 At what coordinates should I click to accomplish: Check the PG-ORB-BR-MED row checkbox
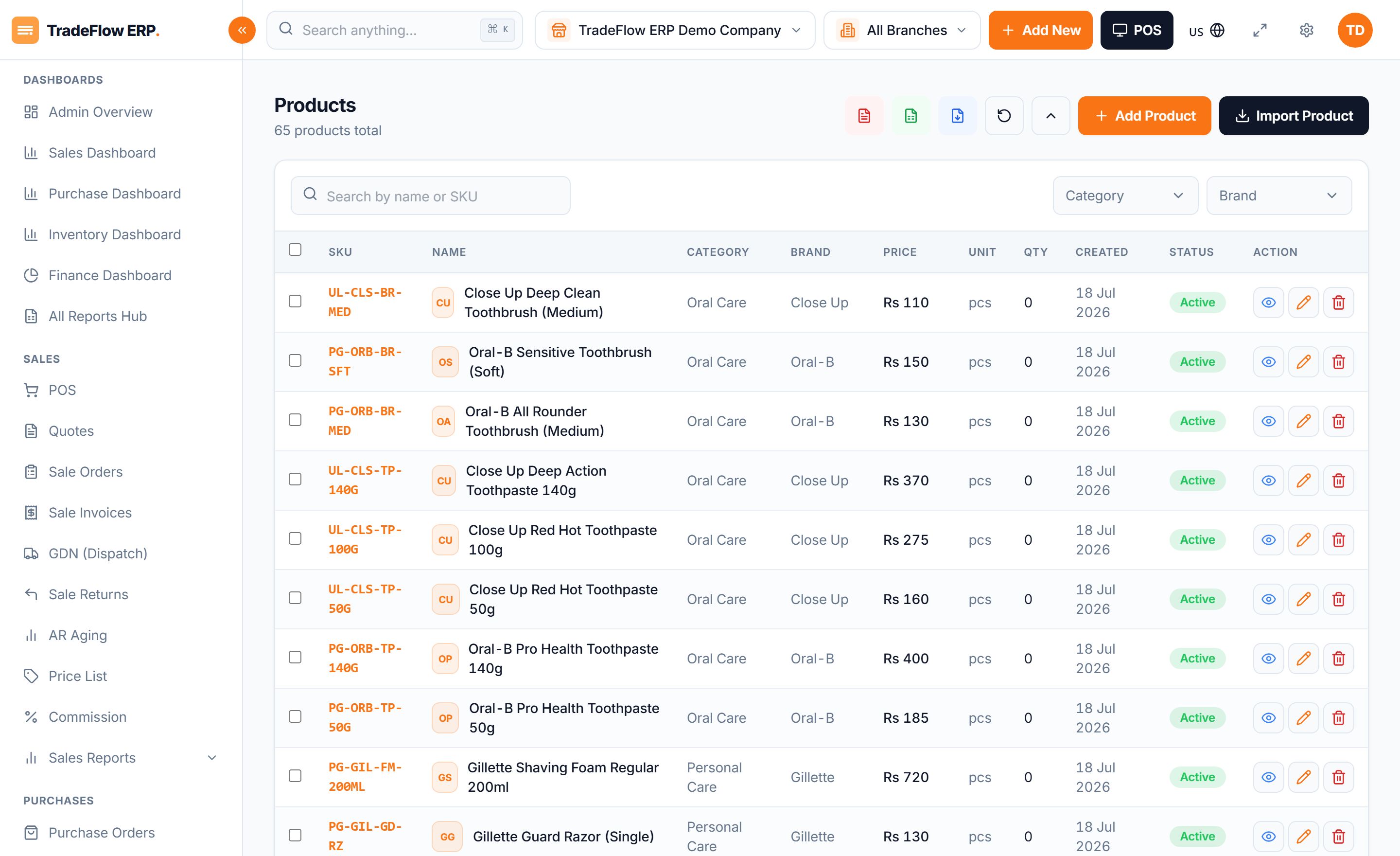click(x=295, y=420)
